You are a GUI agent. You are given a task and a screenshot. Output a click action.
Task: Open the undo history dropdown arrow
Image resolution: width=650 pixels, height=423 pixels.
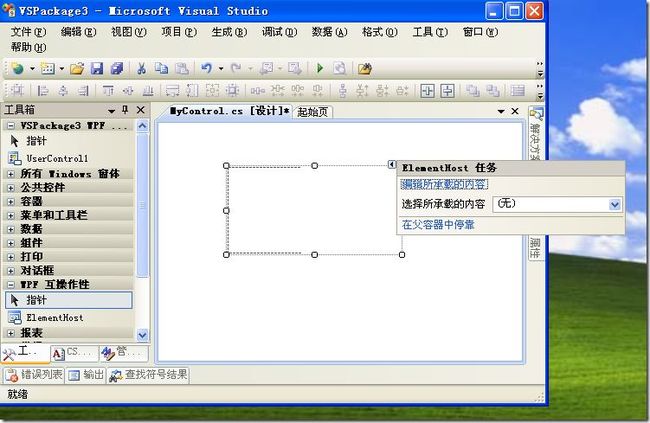[221, 69]
